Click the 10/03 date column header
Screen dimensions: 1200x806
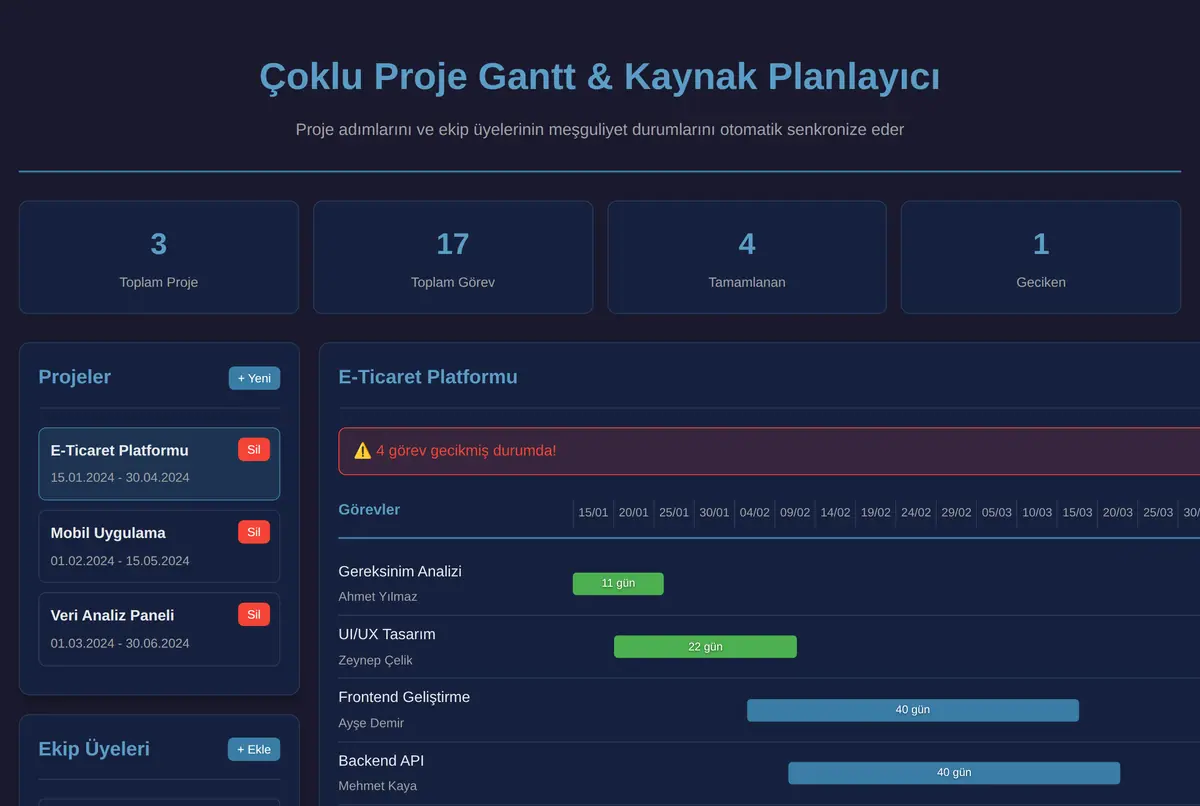pyautogui.click(x=1037, y=513)
